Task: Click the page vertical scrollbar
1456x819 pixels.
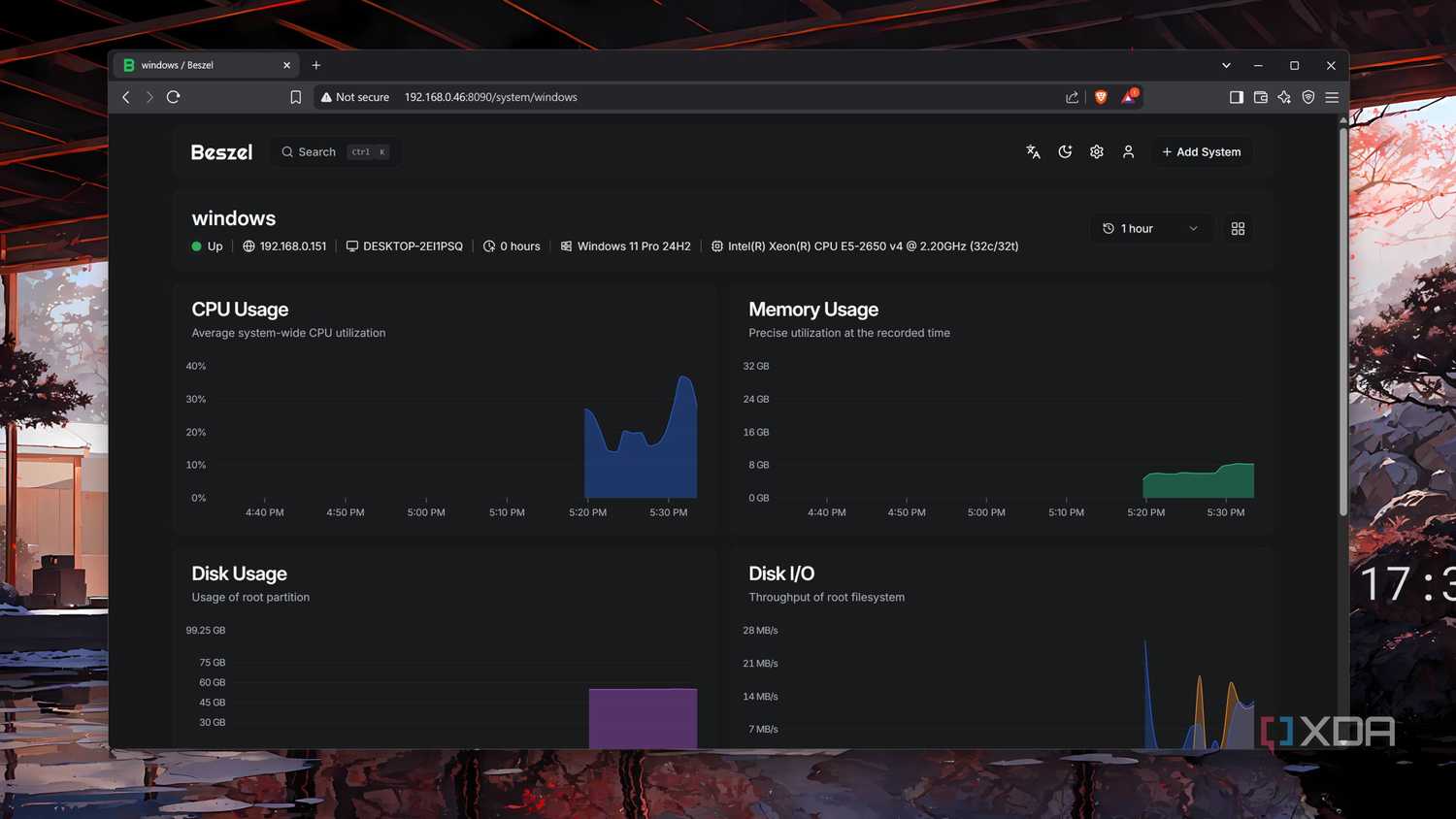Action: pos(1343,320)
